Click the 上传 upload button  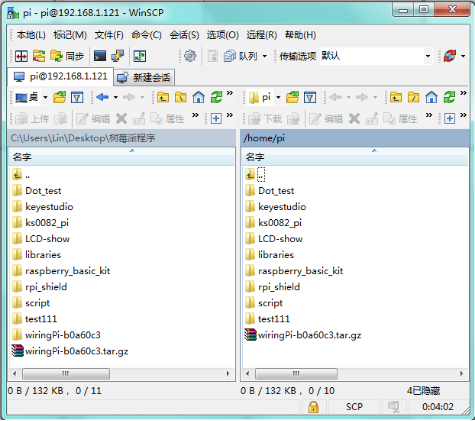click(x=32, y=119)
